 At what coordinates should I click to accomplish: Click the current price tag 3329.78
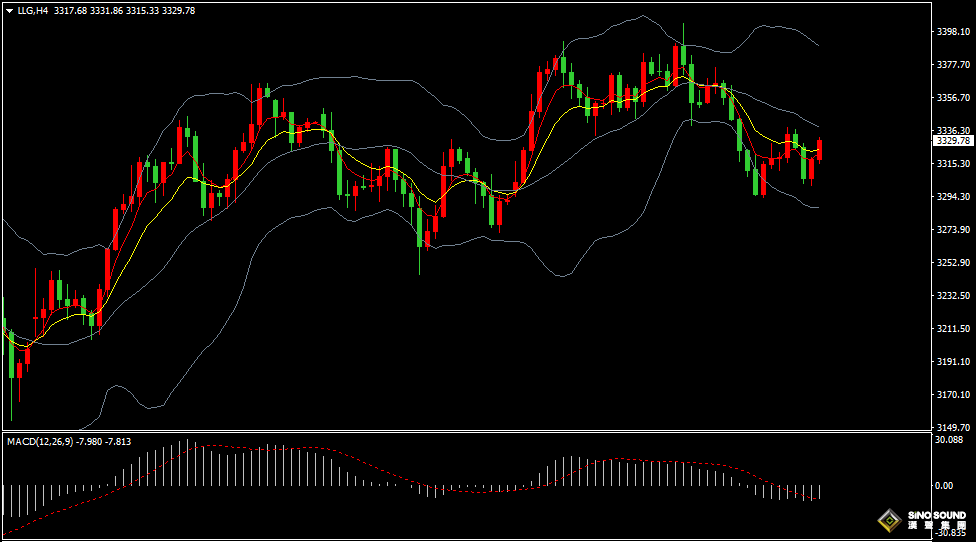953,141
